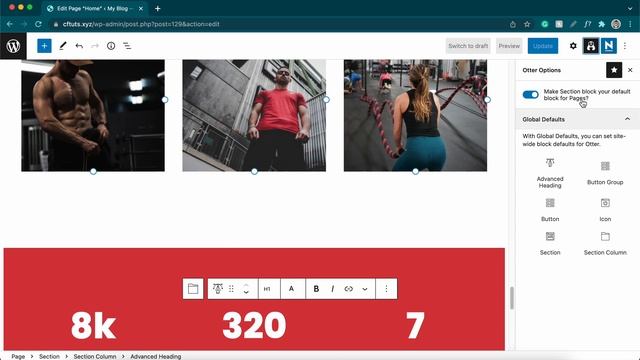
Task: Close the Otter Options sidebar
Action: 630,70
